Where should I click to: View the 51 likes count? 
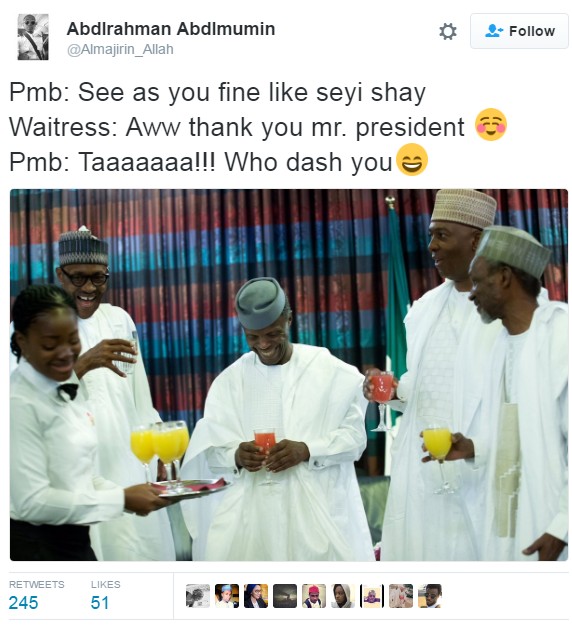pyautogui.click(x=100, y=603)
